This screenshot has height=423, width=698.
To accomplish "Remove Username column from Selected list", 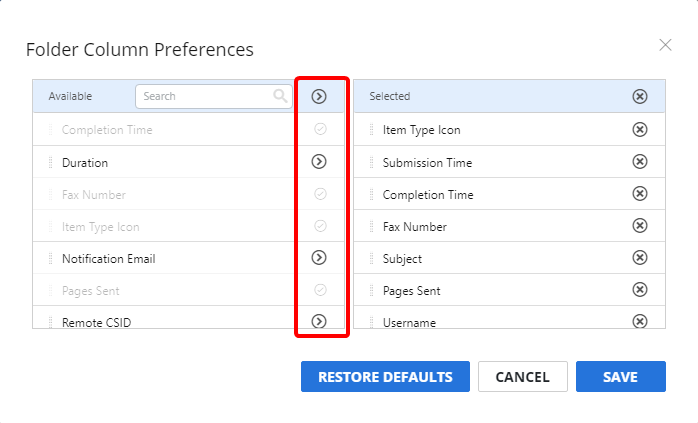I will [640, 321].
